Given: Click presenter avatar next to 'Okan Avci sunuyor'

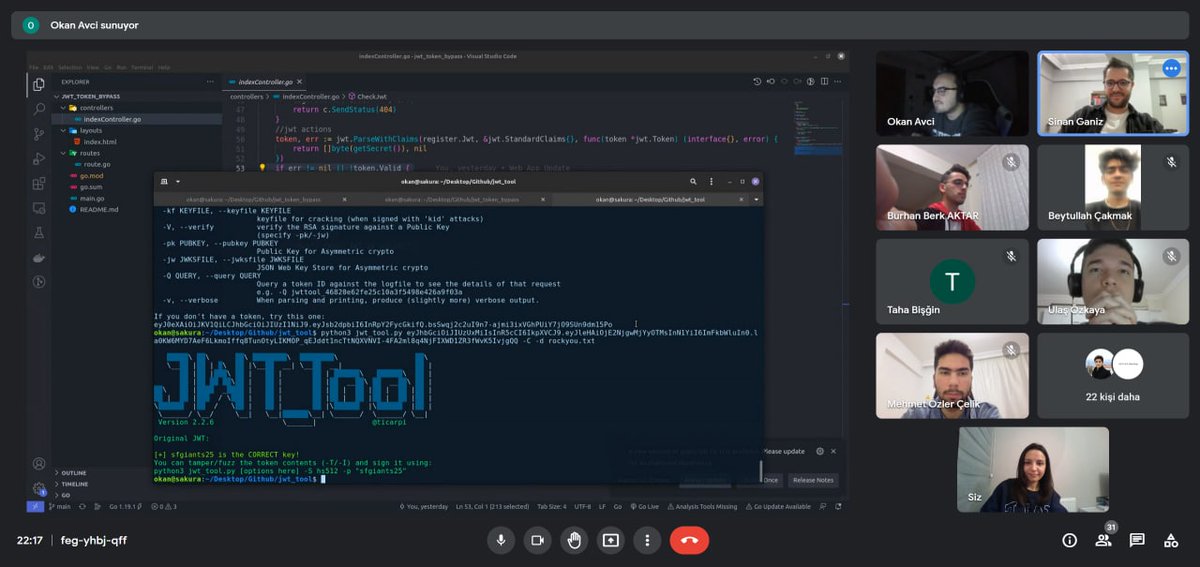Looking at the screenshot, I should 31,25.
